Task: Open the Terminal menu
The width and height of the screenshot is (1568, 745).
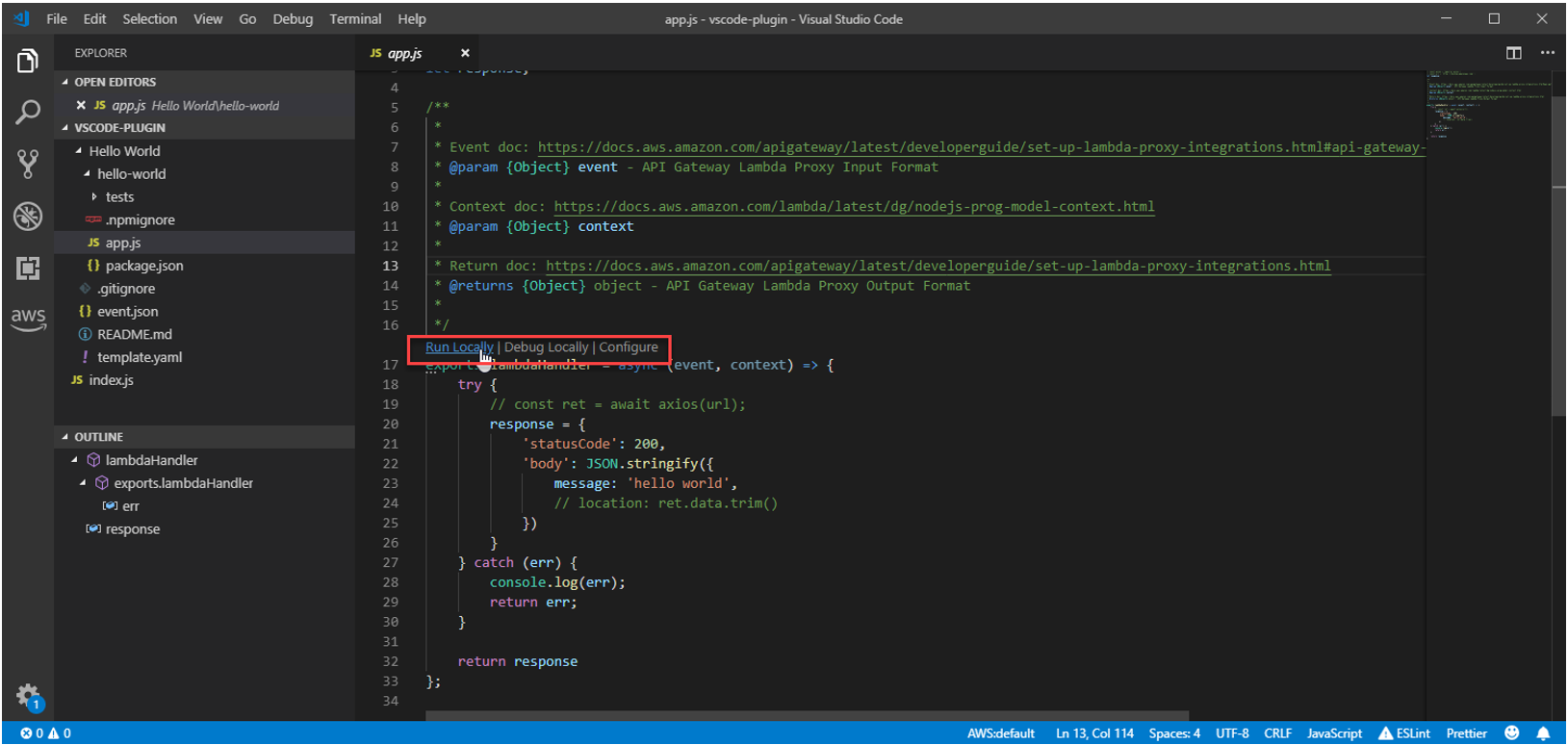Action: [355, 19]
